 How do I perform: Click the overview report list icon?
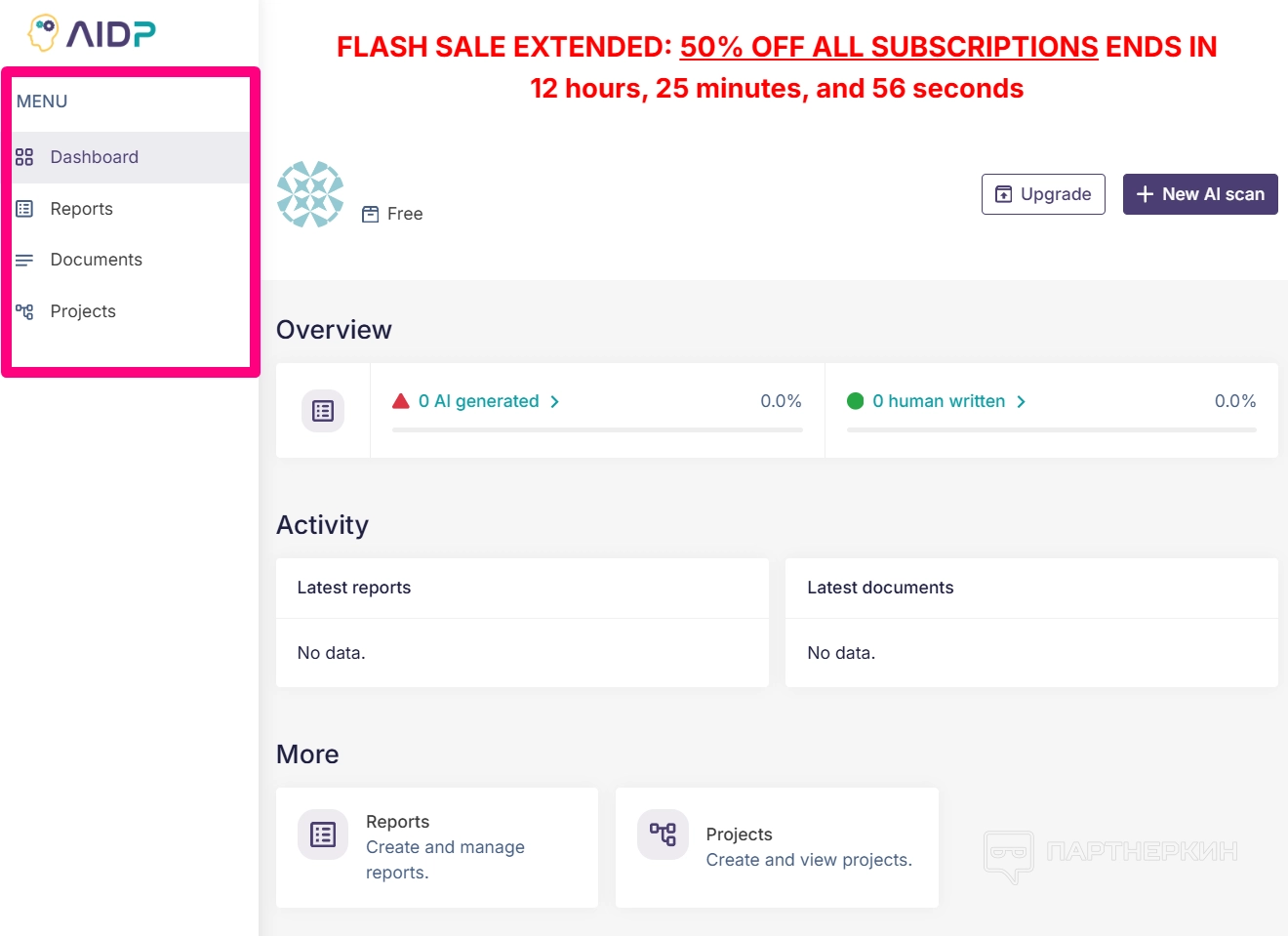[x=323, y=411]
